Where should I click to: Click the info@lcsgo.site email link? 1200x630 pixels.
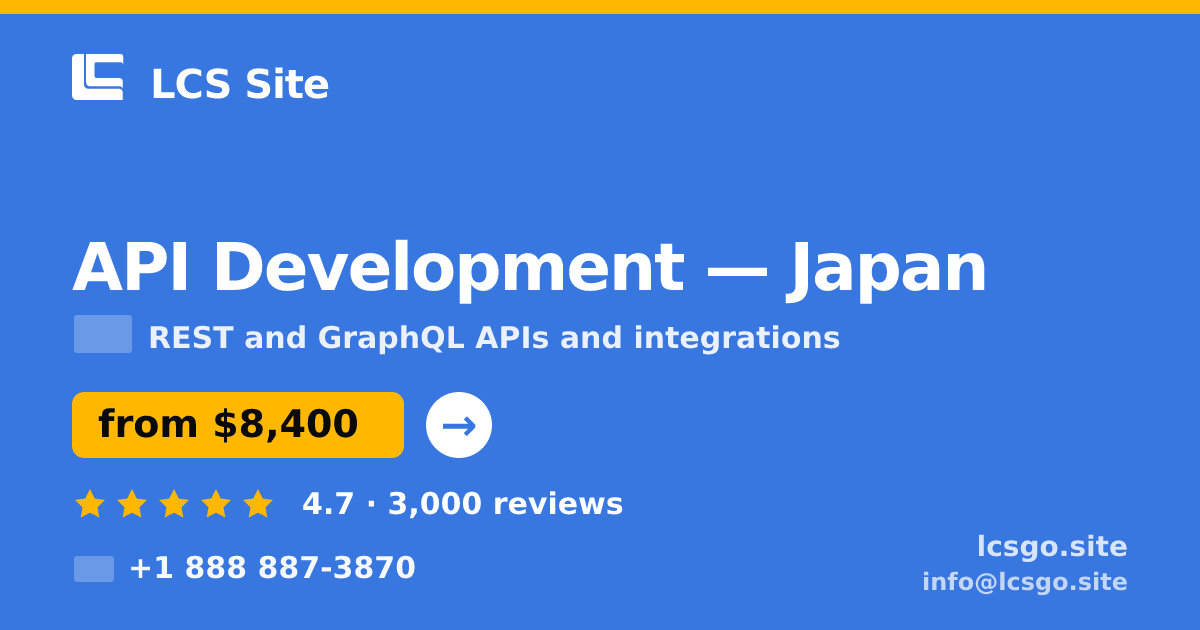click(1025, 582)
